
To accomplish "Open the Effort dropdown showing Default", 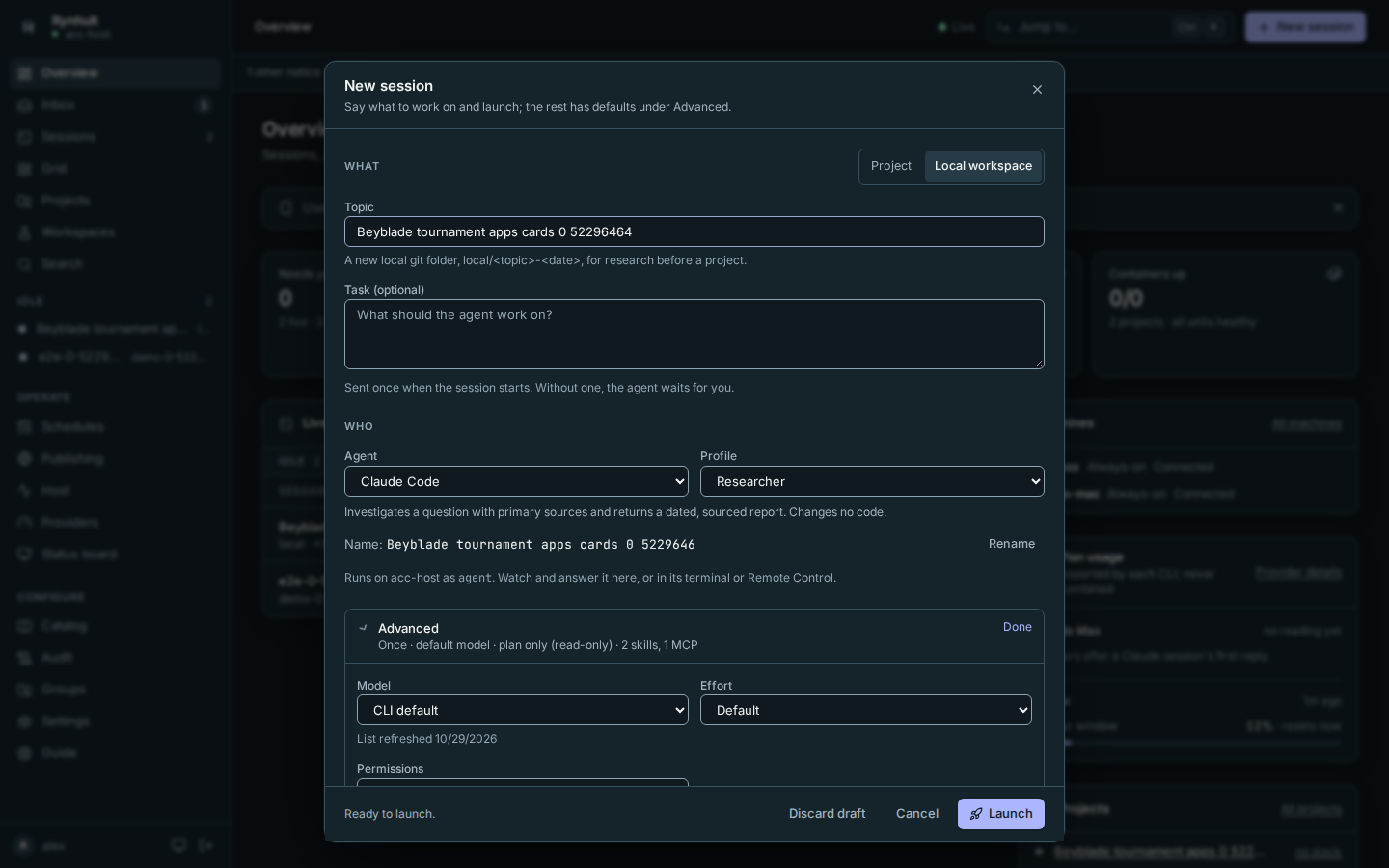I will pyautogui.click(x=866, y=710).
